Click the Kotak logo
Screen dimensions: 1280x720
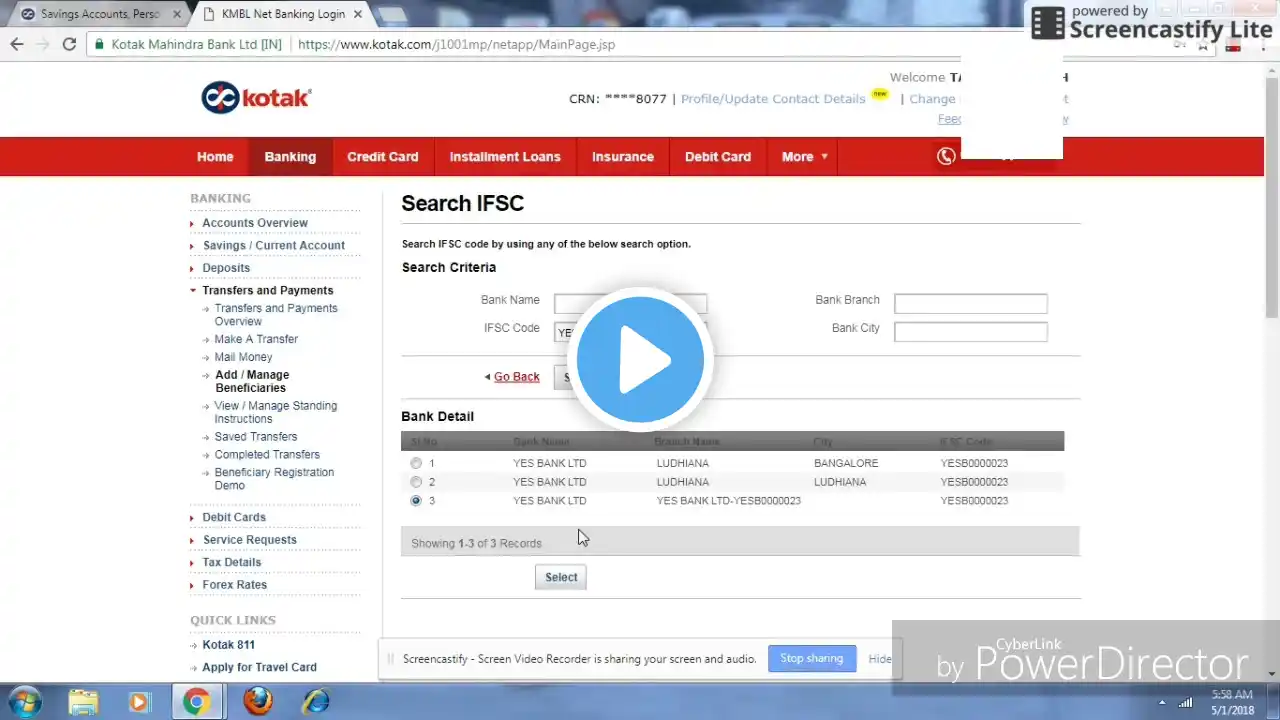tap(256, 97)
